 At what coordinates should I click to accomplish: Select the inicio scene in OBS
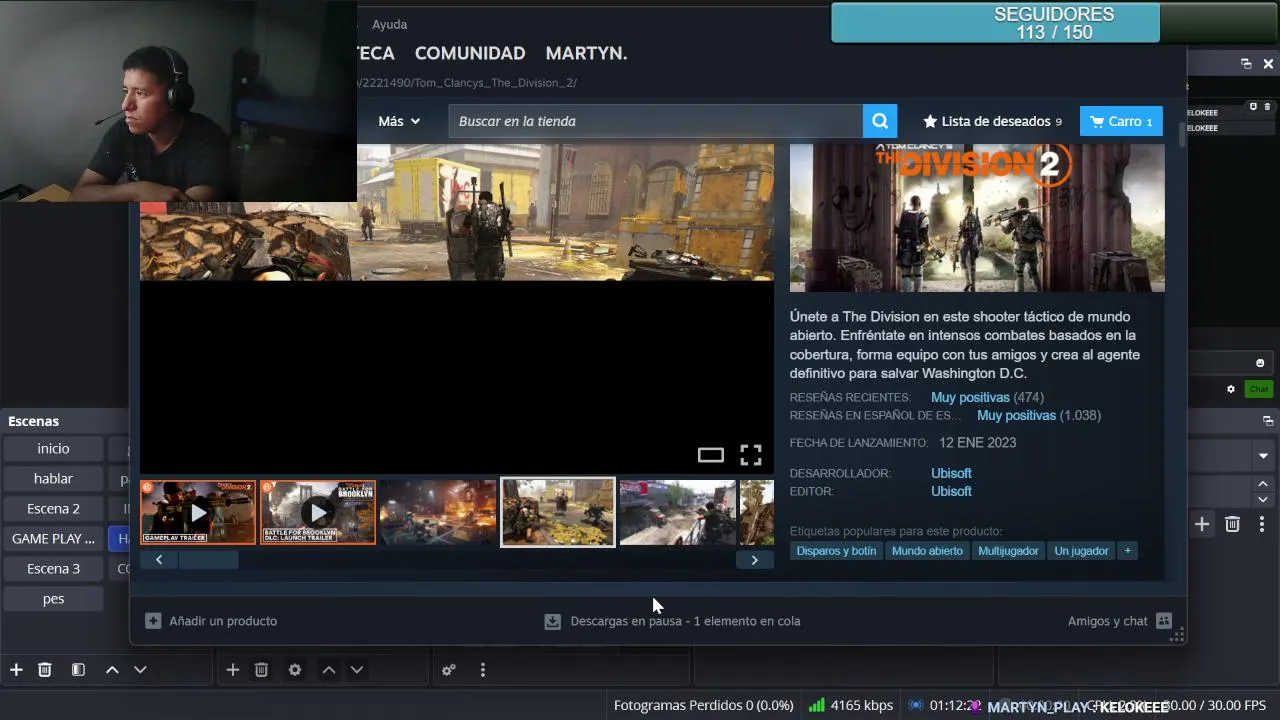pos(53,448)
